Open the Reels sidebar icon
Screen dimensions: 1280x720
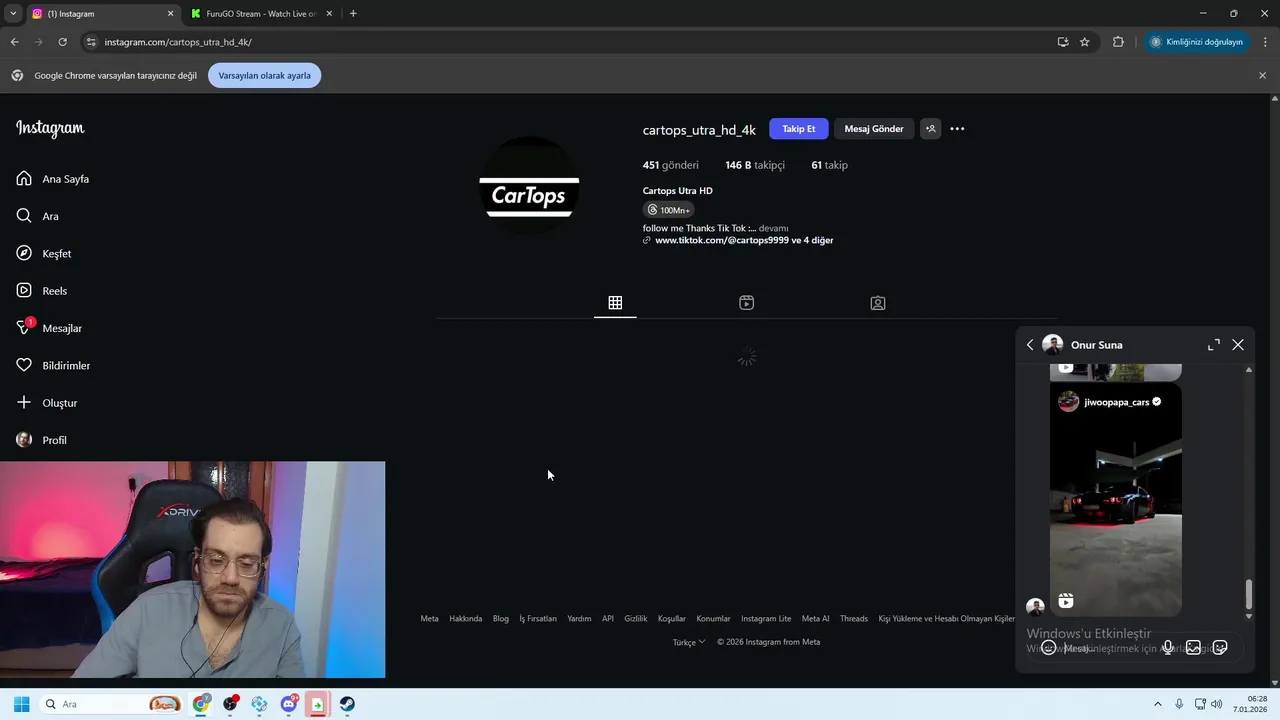point(24,290)
